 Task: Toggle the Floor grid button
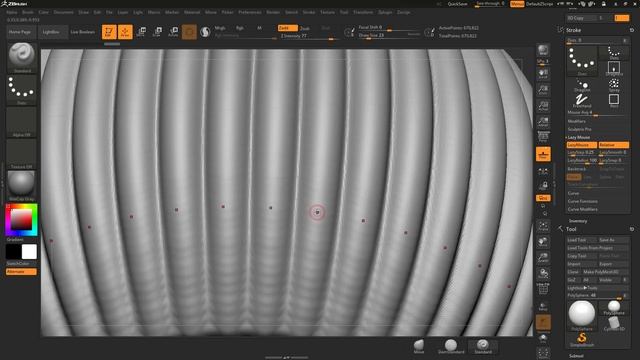click(x=543, y=154)
